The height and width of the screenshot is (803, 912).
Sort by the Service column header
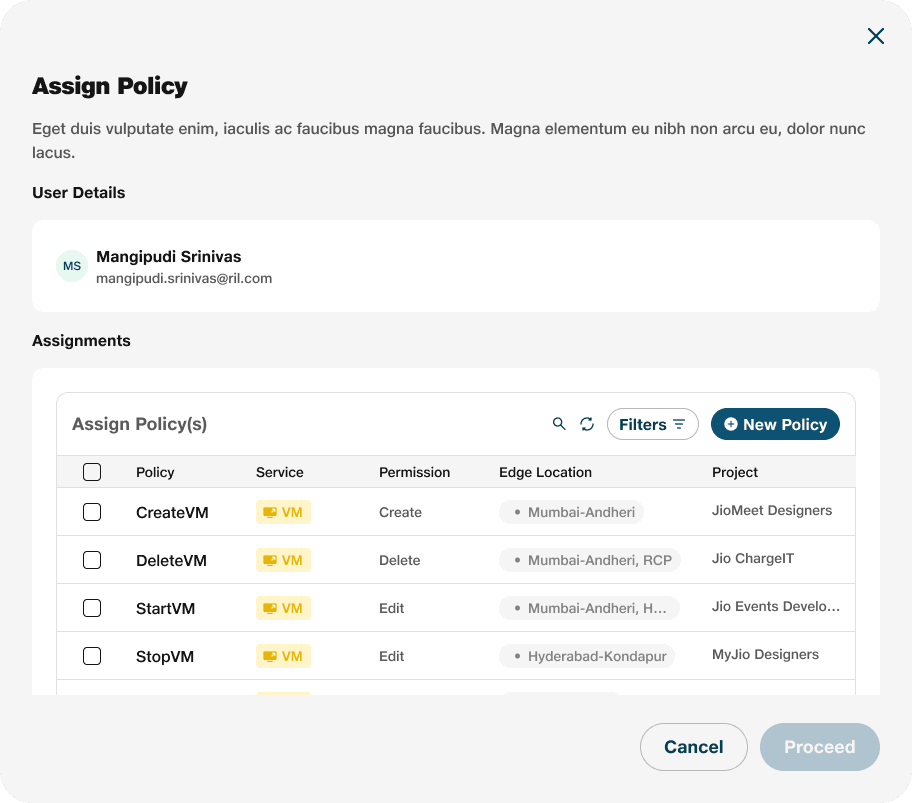pyautogui.click(x=280, y=472)
